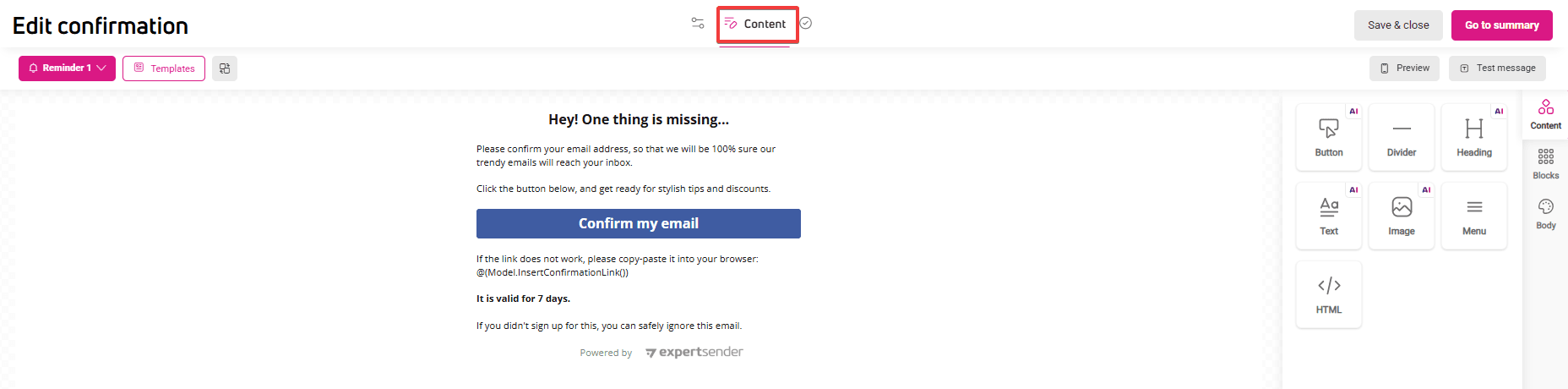Add an Image element

(1401, 216)
